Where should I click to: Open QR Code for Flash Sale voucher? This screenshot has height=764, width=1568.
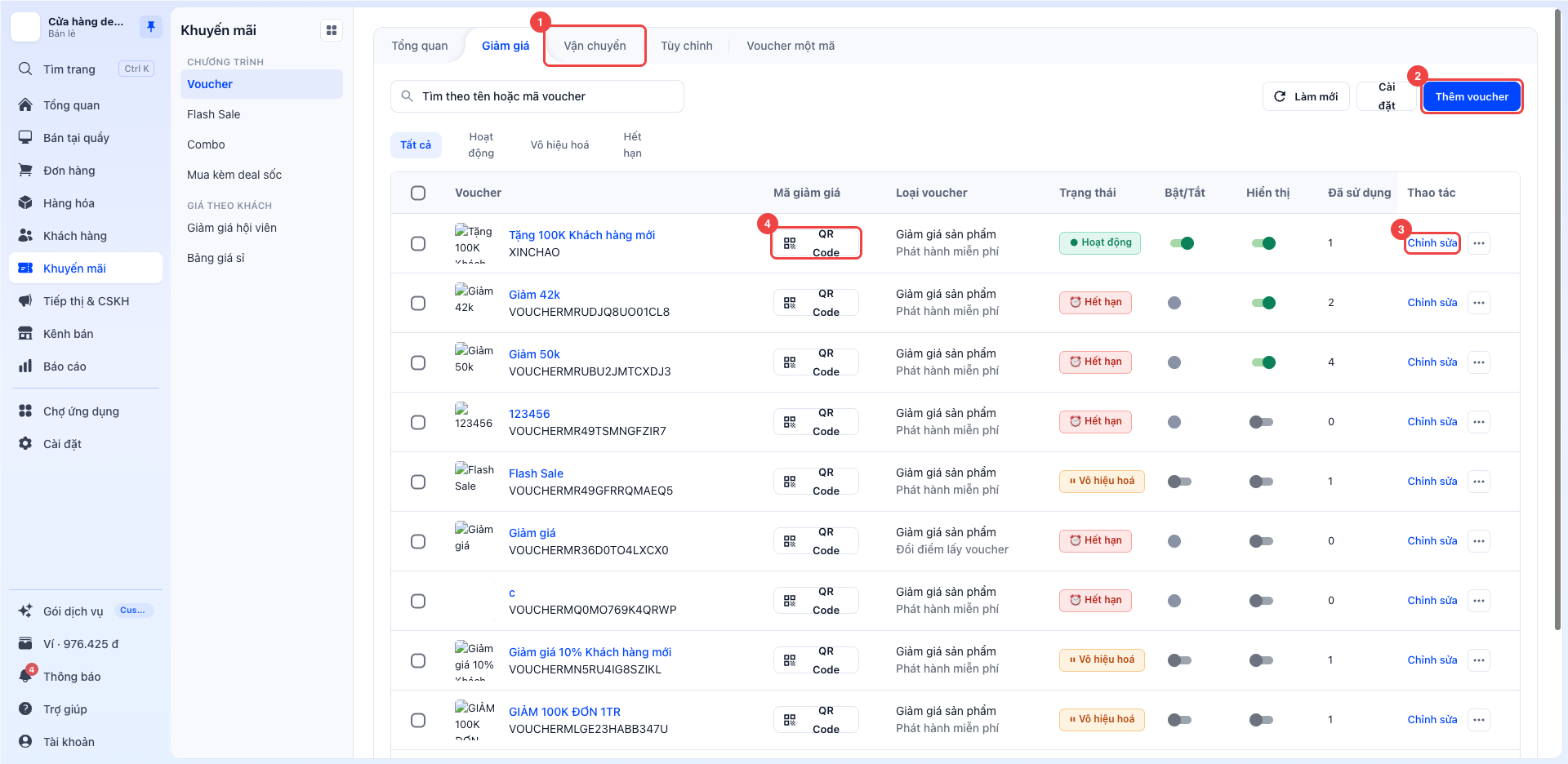pos(816,482)
